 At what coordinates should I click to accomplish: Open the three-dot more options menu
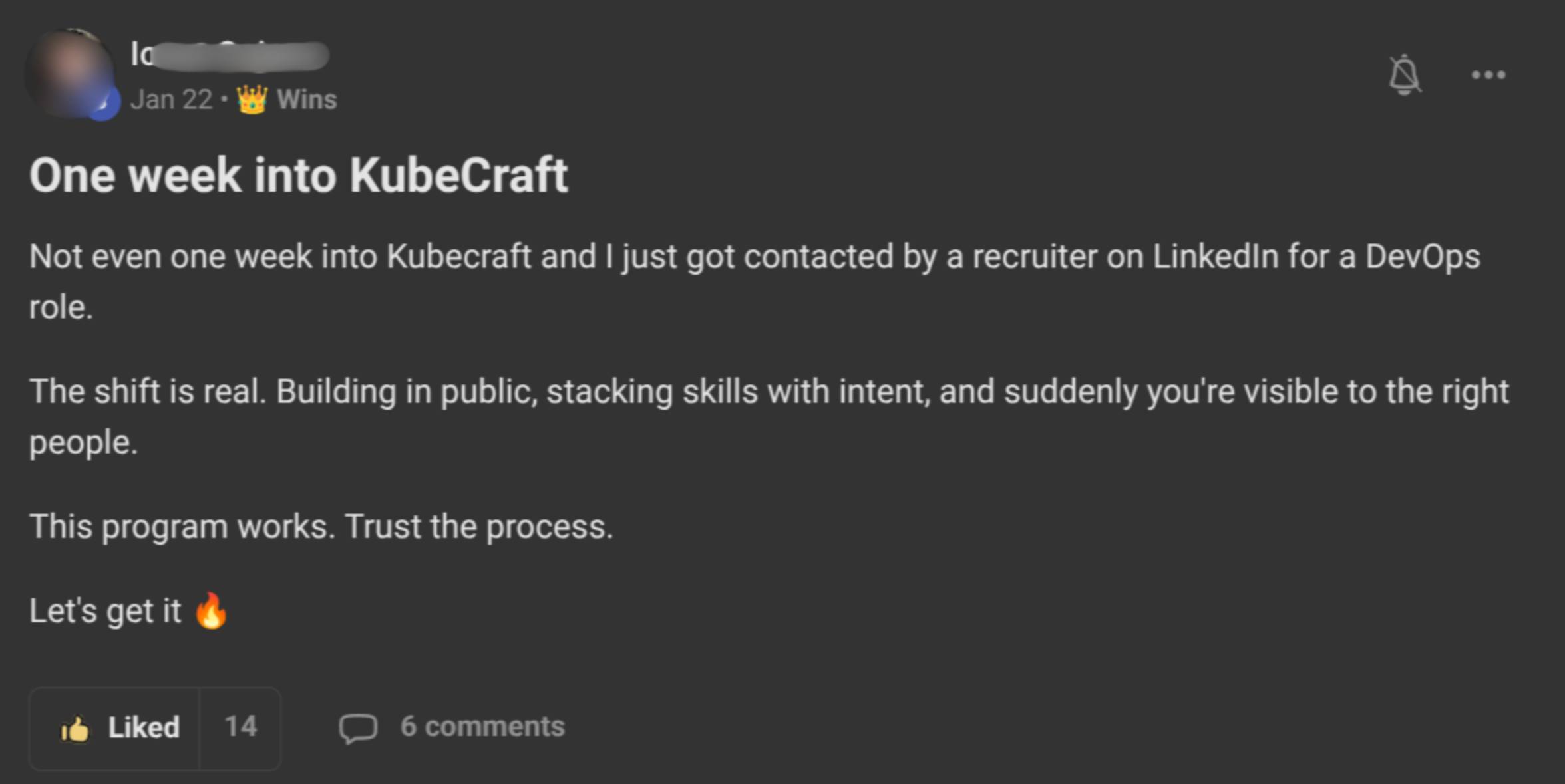tap(1488, 75)
